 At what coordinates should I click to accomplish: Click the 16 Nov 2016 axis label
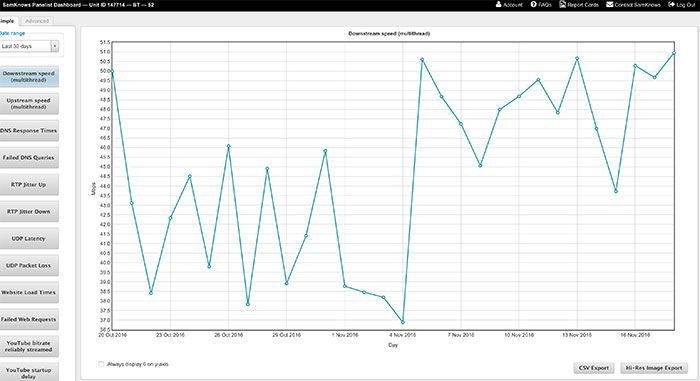[x=635, y=335]
